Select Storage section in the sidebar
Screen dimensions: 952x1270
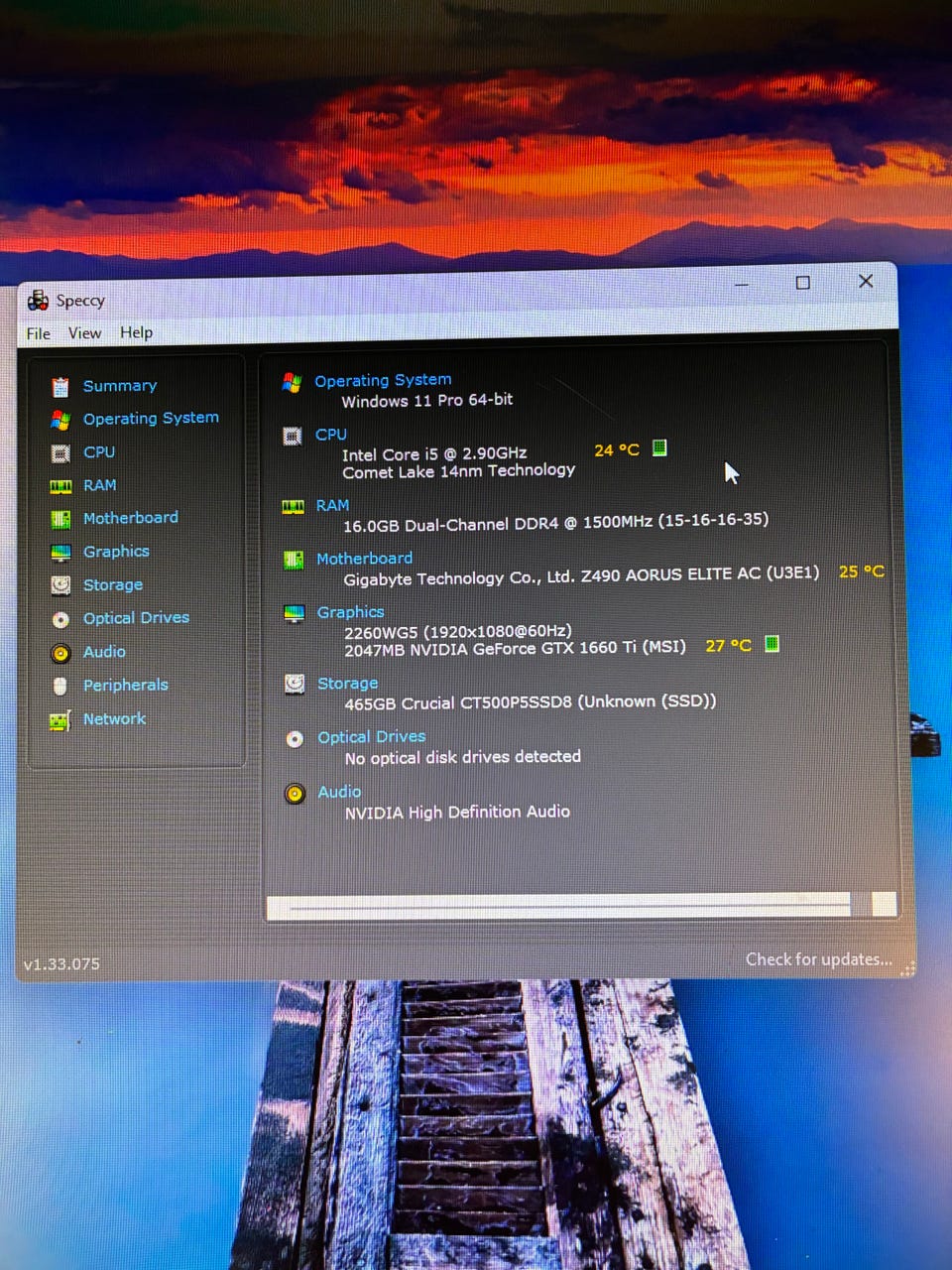point(113,585)
